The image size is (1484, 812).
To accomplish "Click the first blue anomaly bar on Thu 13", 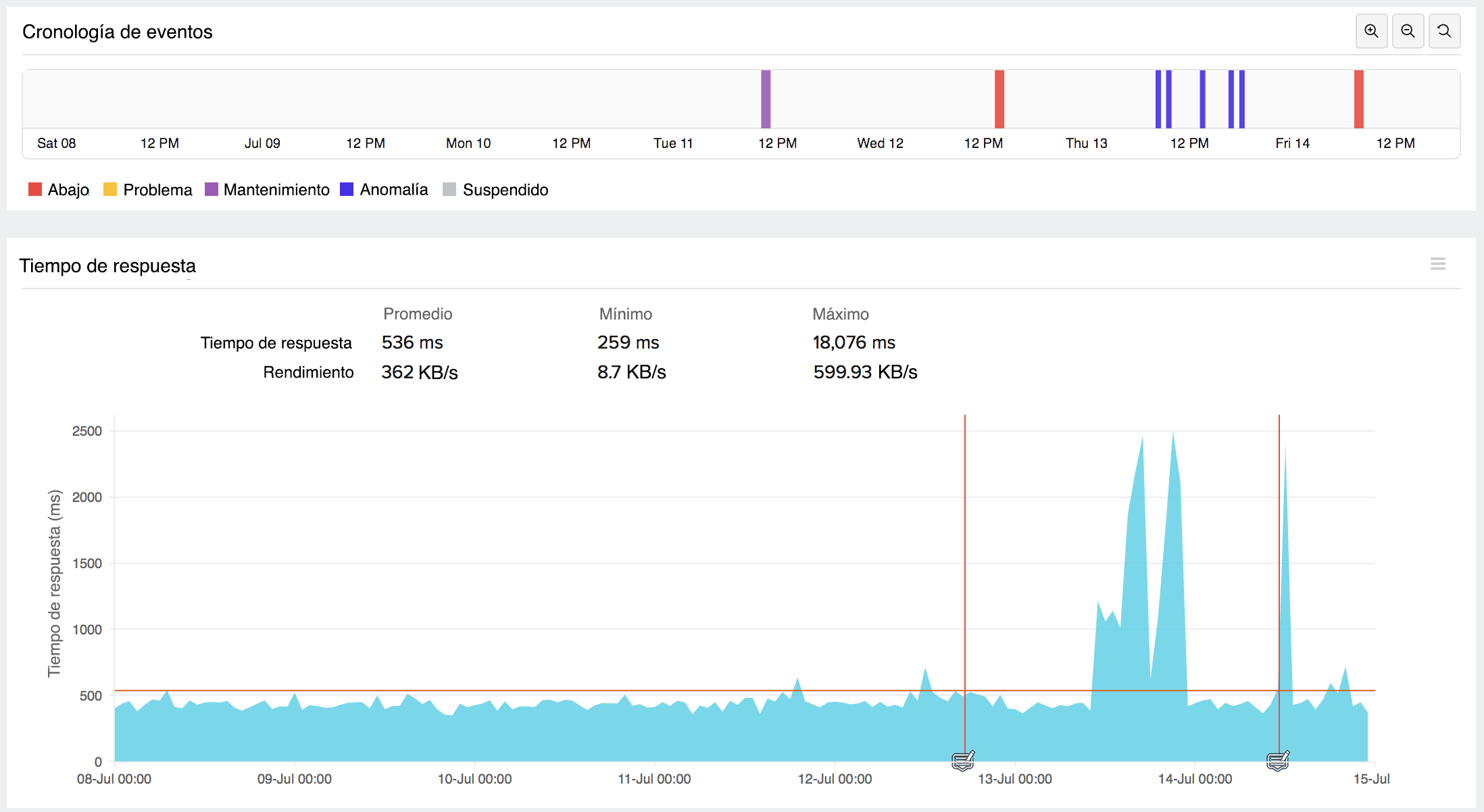I will (1158, 99).
